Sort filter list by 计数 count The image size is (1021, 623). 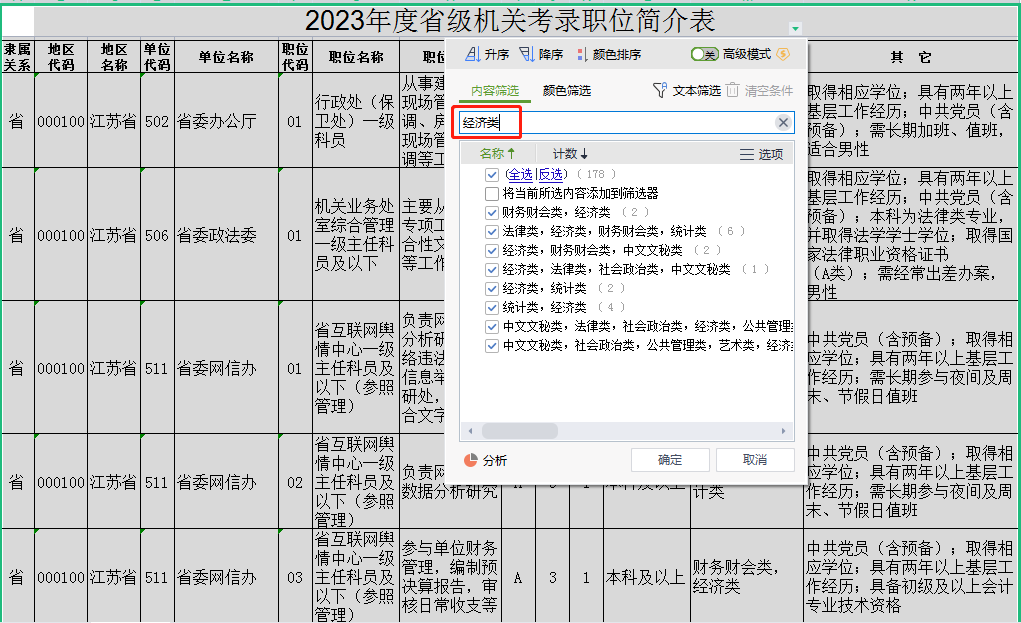pyautogui.click(x=570, y=154)
